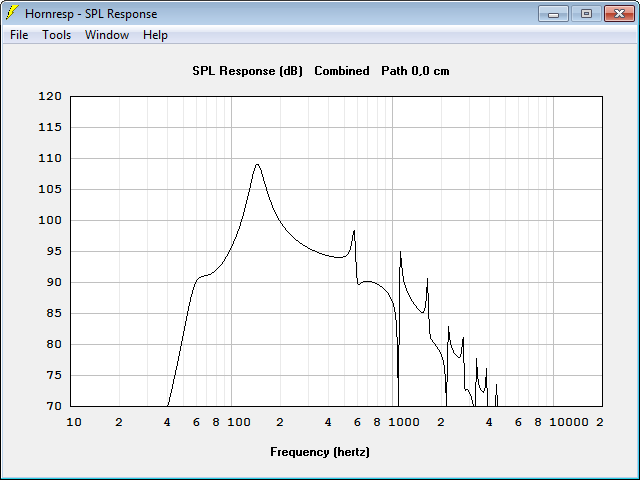Click the 115 dB y-axis label
640x480 pixels.
point(50,127)
